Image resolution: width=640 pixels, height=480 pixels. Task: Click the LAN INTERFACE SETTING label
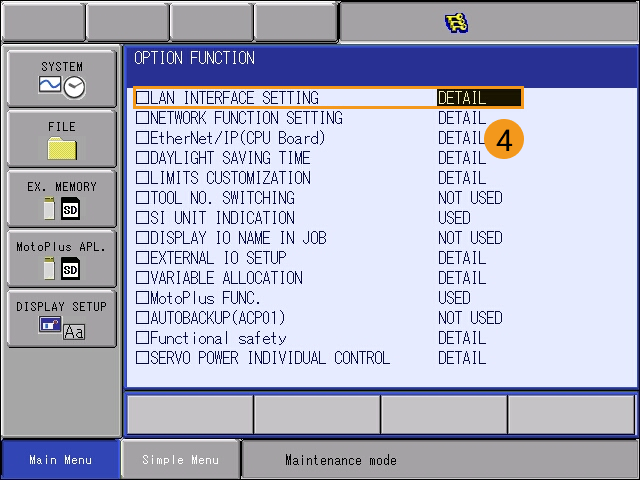[235, 98]
